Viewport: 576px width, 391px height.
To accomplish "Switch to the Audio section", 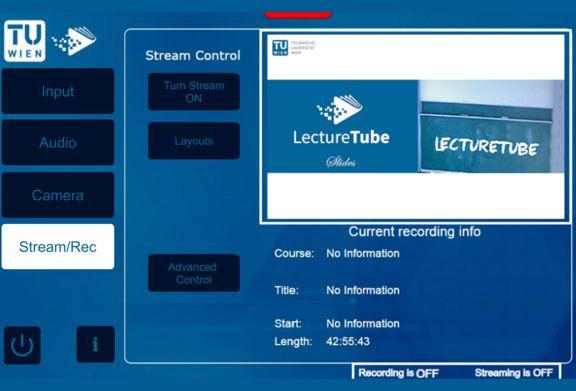I will (58, 142).
